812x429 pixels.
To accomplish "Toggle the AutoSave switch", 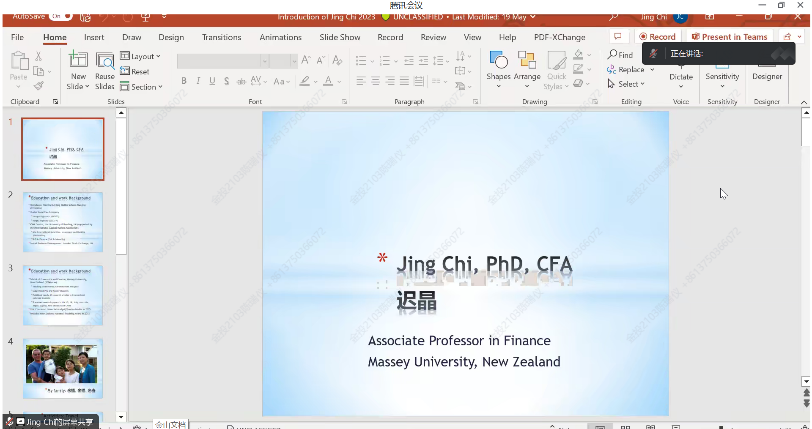I will point(60,17).
